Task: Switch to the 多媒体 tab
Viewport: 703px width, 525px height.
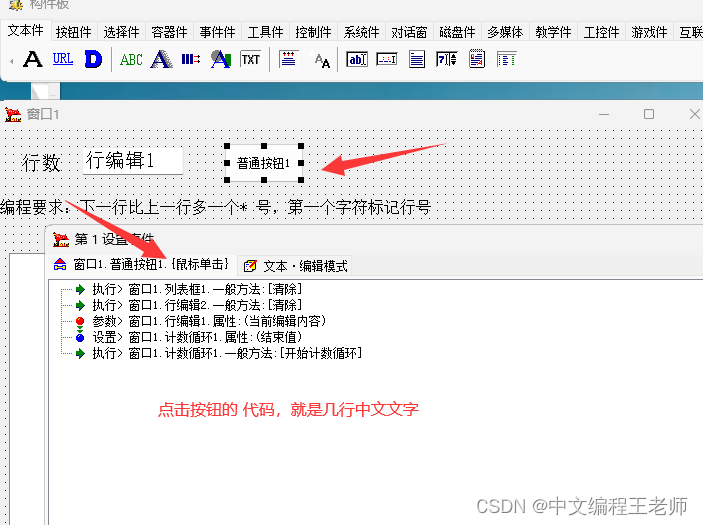Action: (x=505, y=32)
